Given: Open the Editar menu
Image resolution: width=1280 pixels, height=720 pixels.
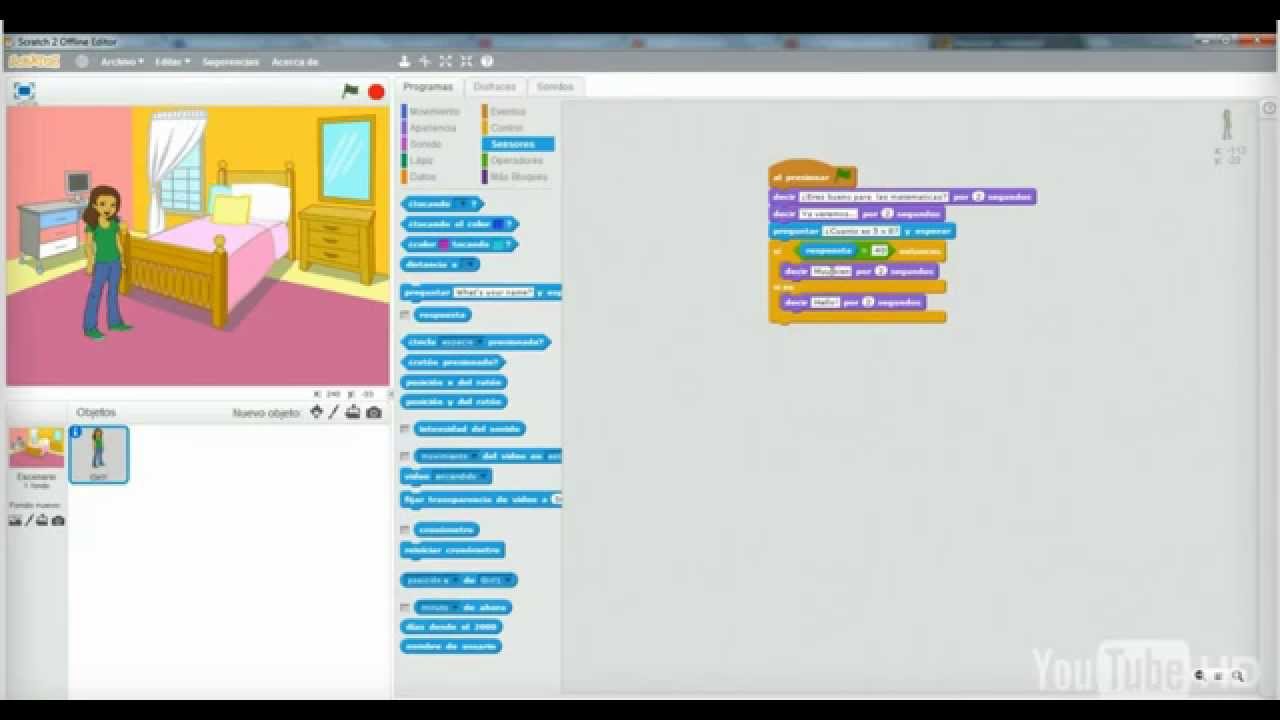Looking at the screenshot, I should point(172,62).
